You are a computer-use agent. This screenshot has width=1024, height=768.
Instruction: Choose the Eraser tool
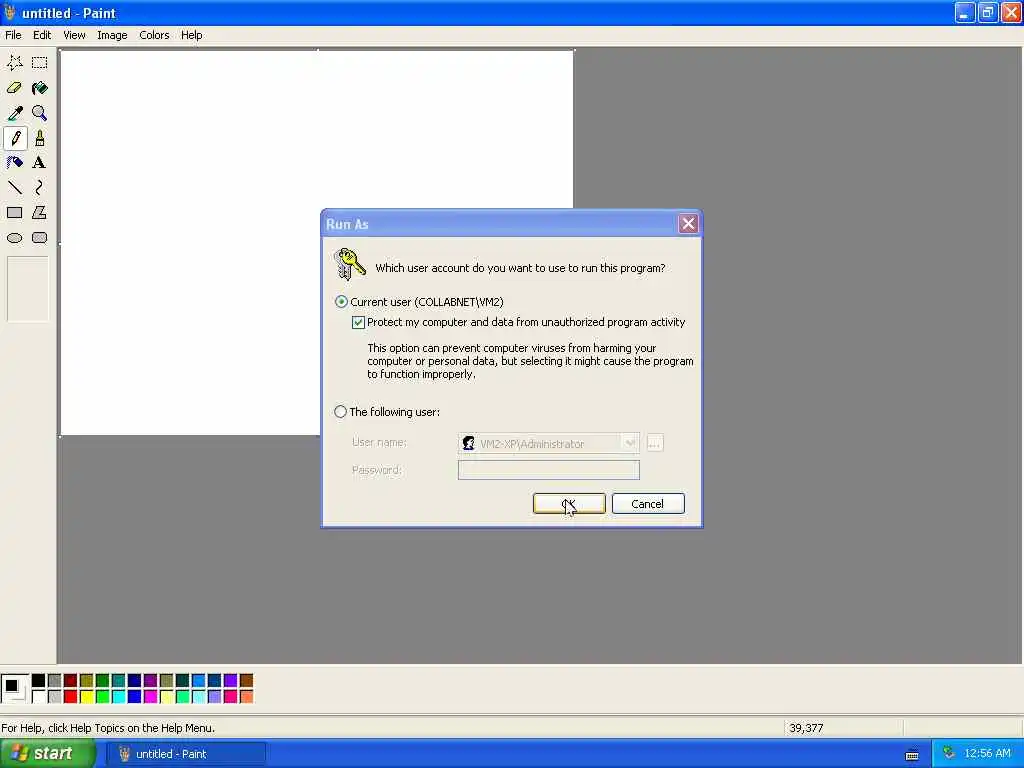tap(14, 88)
